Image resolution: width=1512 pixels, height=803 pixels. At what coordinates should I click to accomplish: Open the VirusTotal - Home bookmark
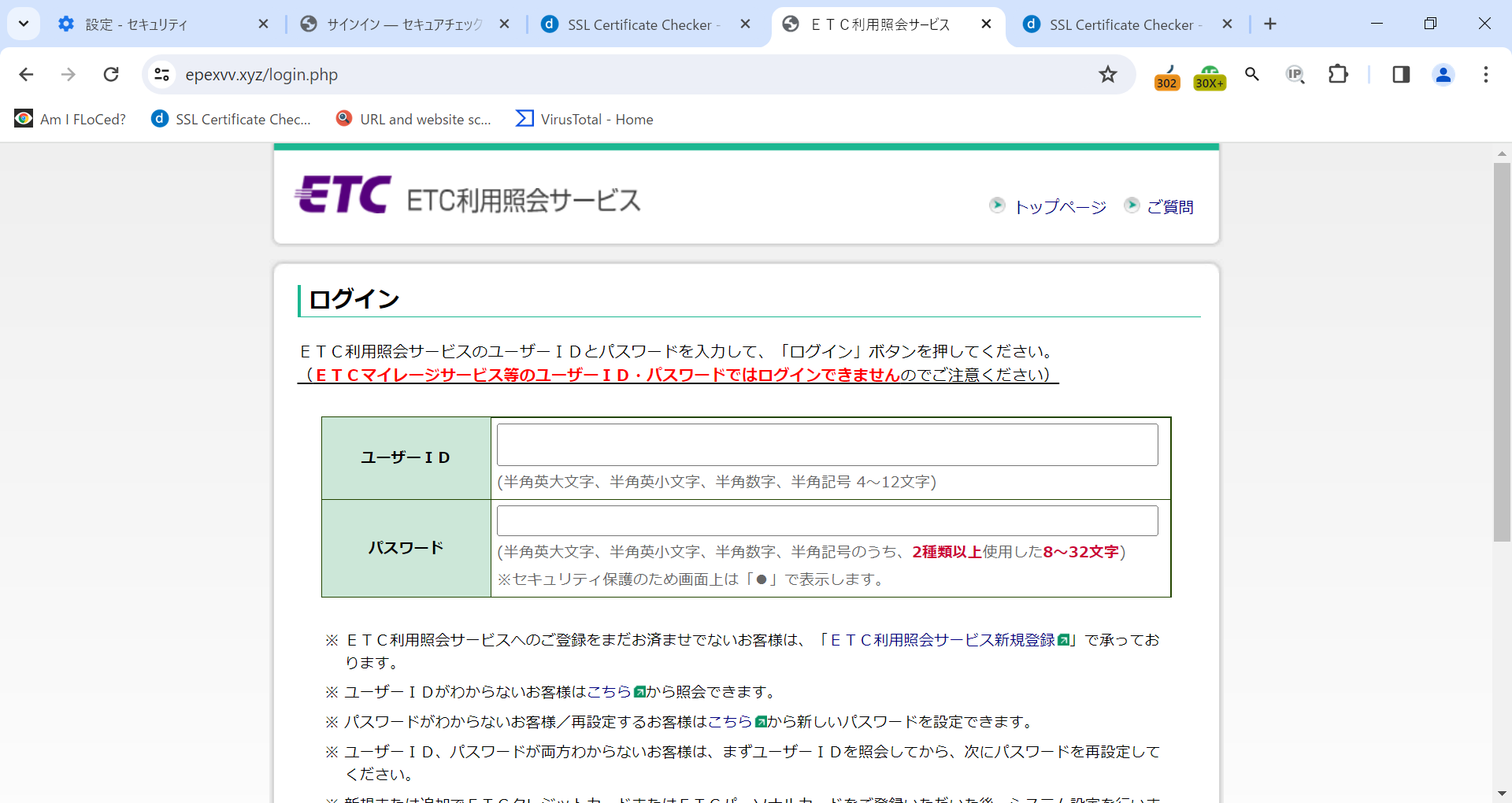[x=584, y=119]
